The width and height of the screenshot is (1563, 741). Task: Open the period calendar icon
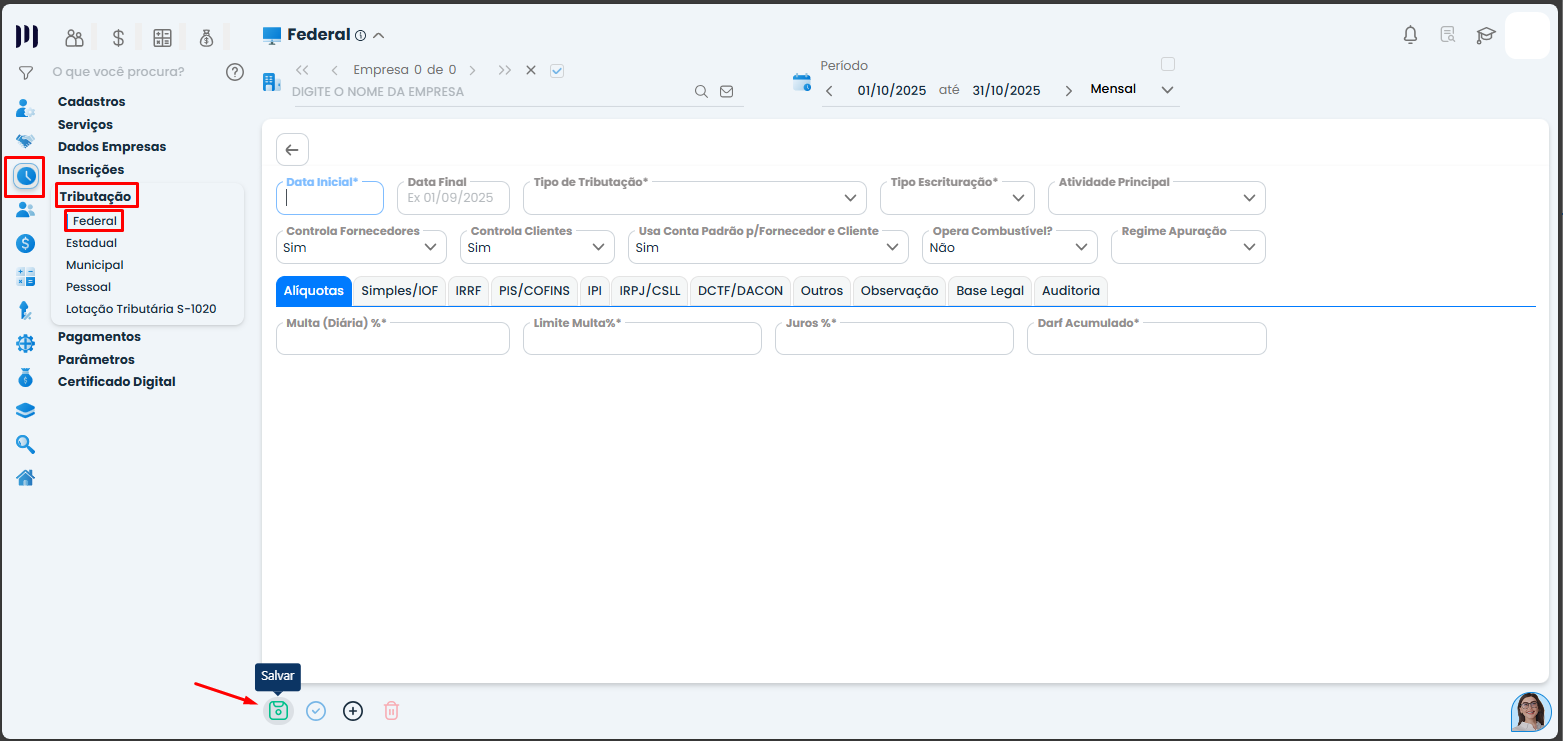click(802, 82)
